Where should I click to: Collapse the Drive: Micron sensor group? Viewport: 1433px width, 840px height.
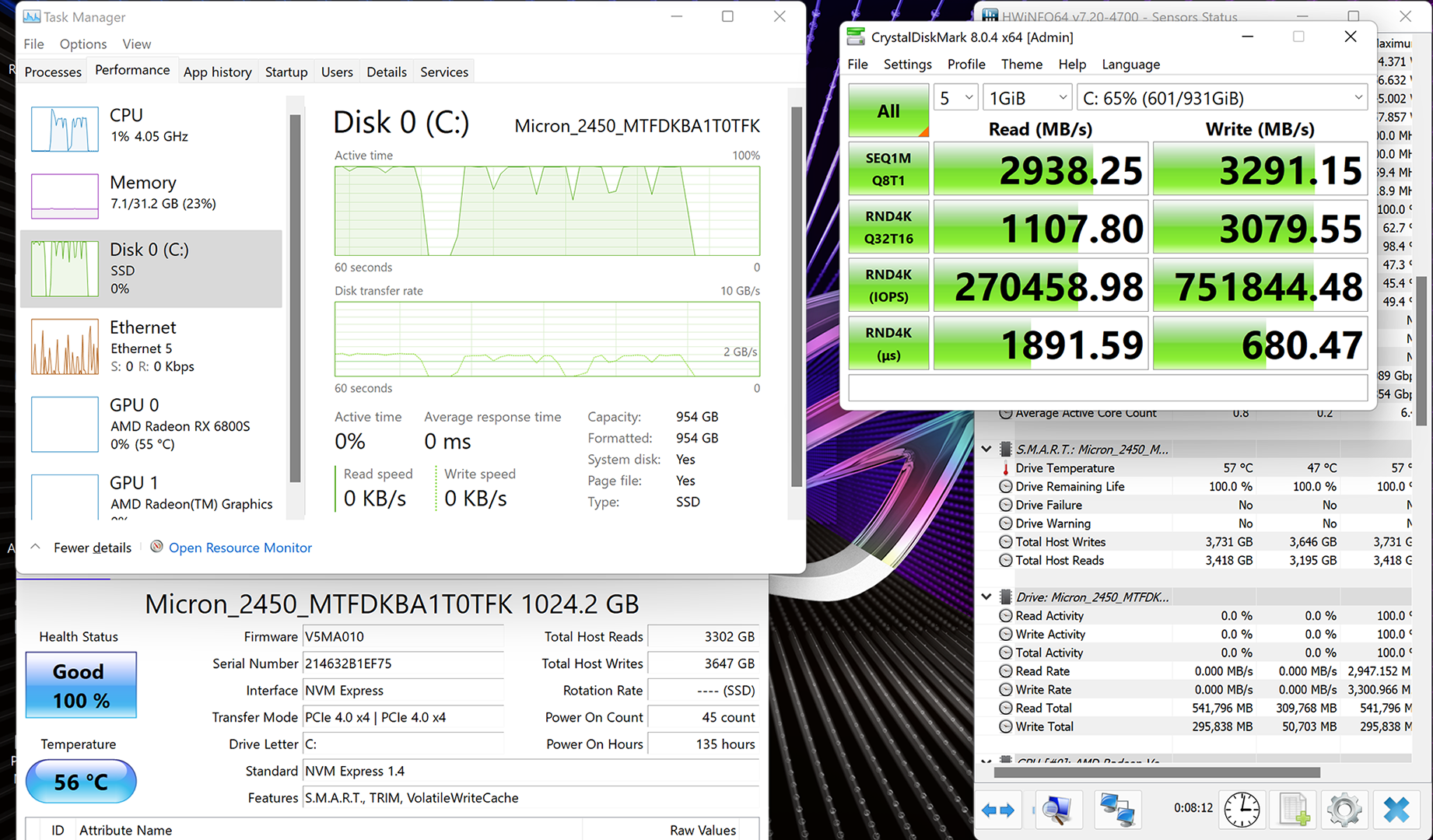(986, 597)
